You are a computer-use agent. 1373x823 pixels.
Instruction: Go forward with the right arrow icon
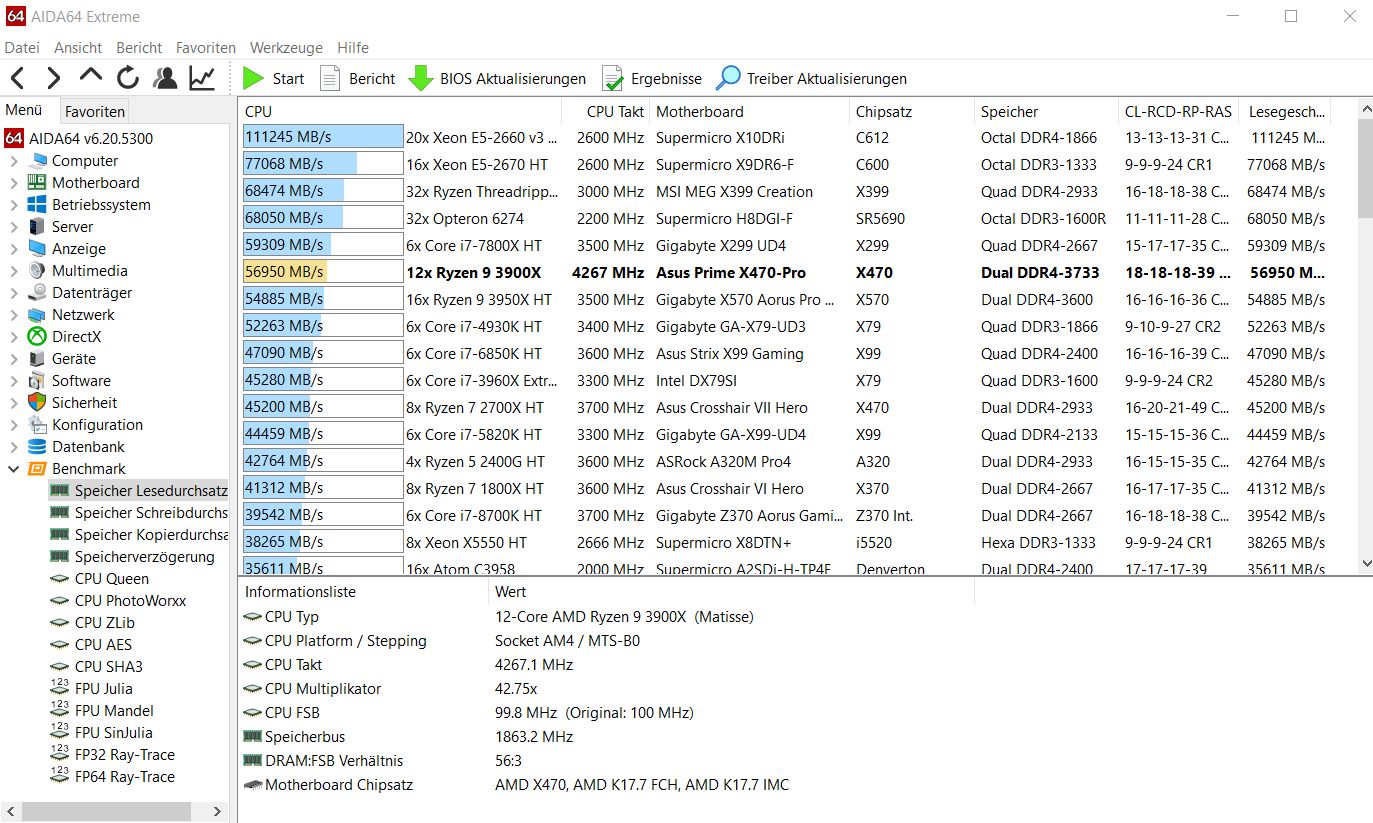point(54,78)
